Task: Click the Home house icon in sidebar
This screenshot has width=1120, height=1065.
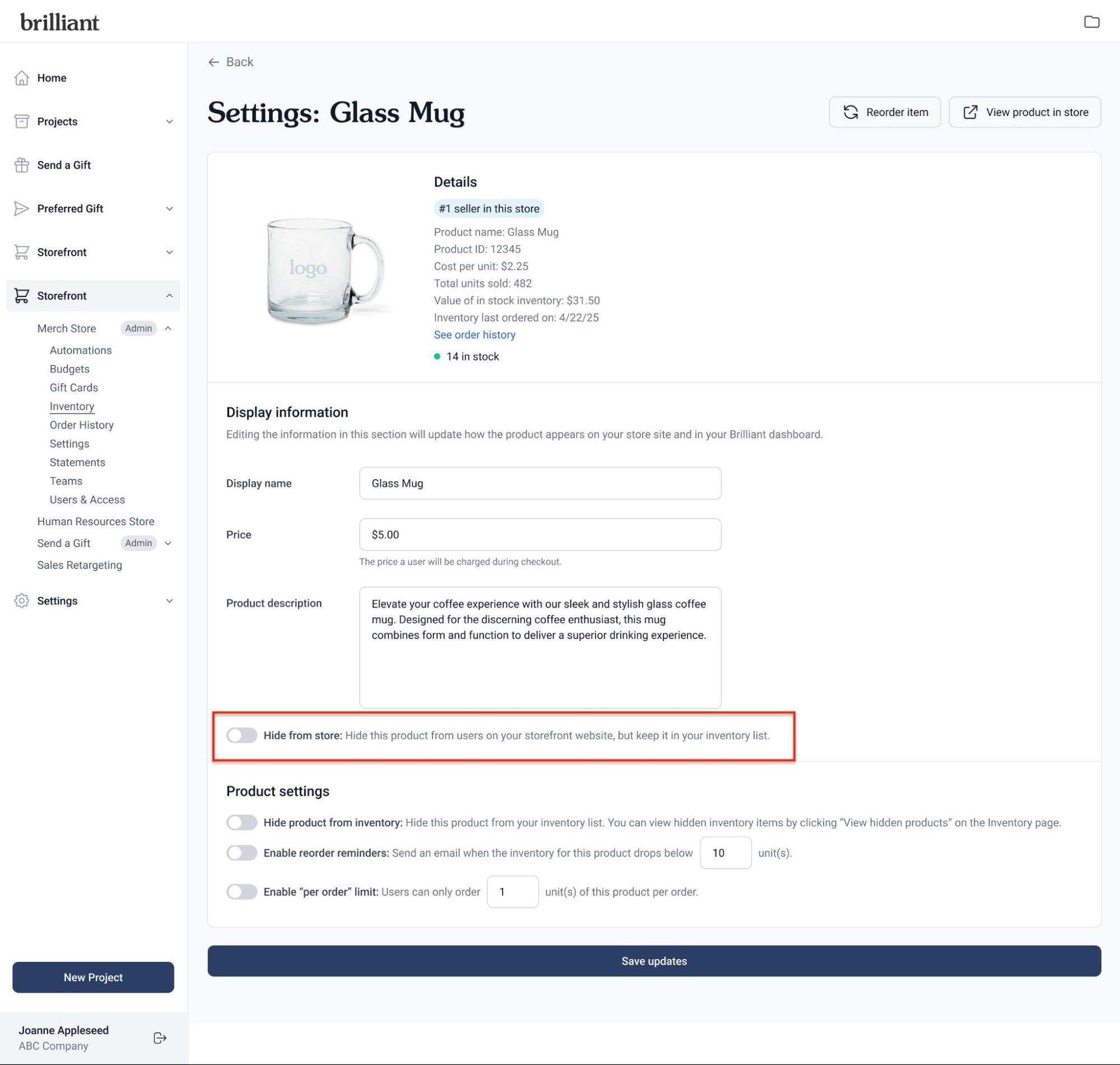Action: pyautogui.click(x=21, y=78)
